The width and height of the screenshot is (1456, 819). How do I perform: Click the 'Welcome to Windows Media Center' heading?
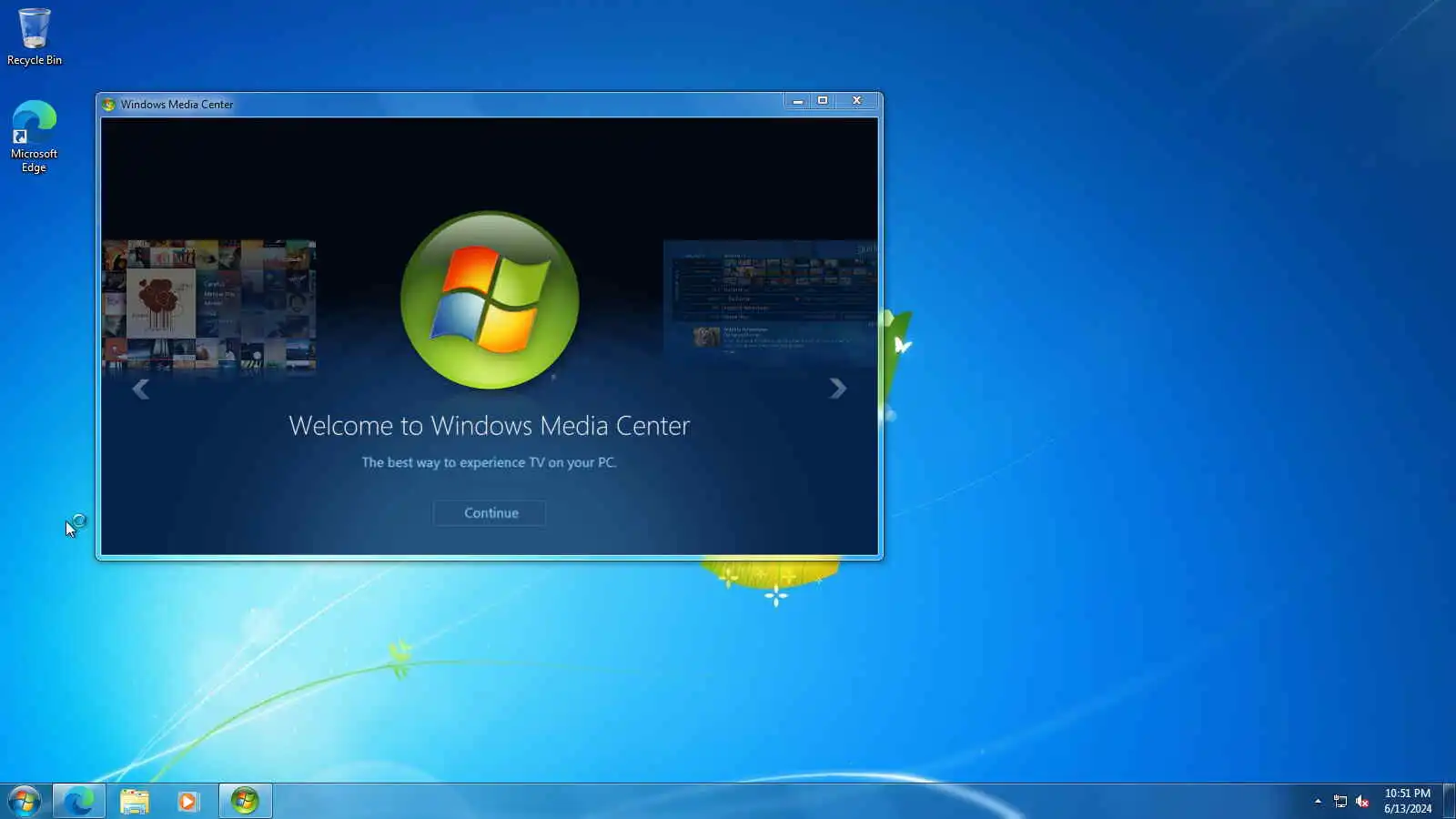pos(490,426)
